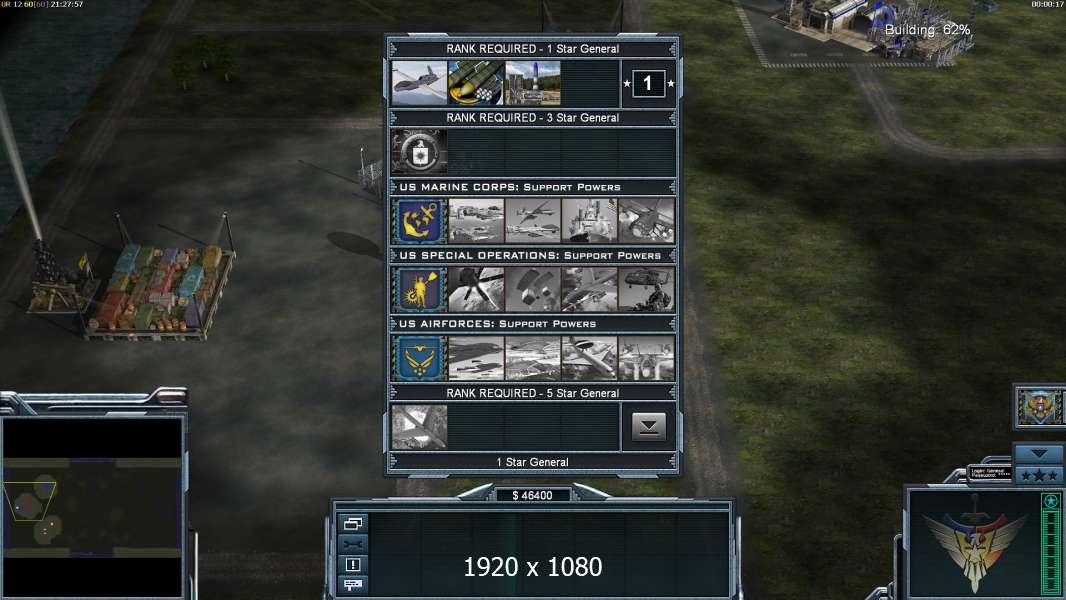Click the available points box showing 1

tap(648, 84)
